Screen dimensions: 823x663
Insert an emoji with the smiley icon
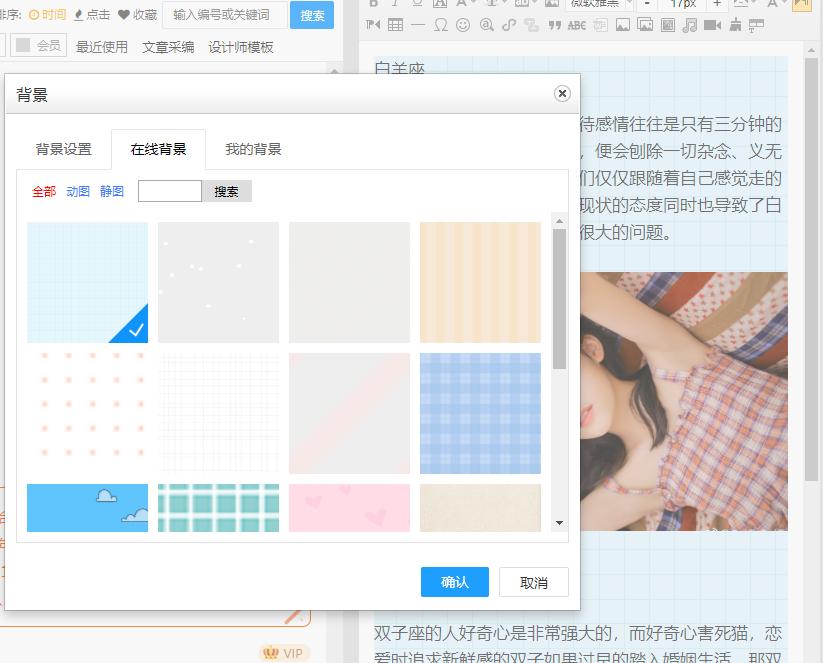[x=462, y=26]
